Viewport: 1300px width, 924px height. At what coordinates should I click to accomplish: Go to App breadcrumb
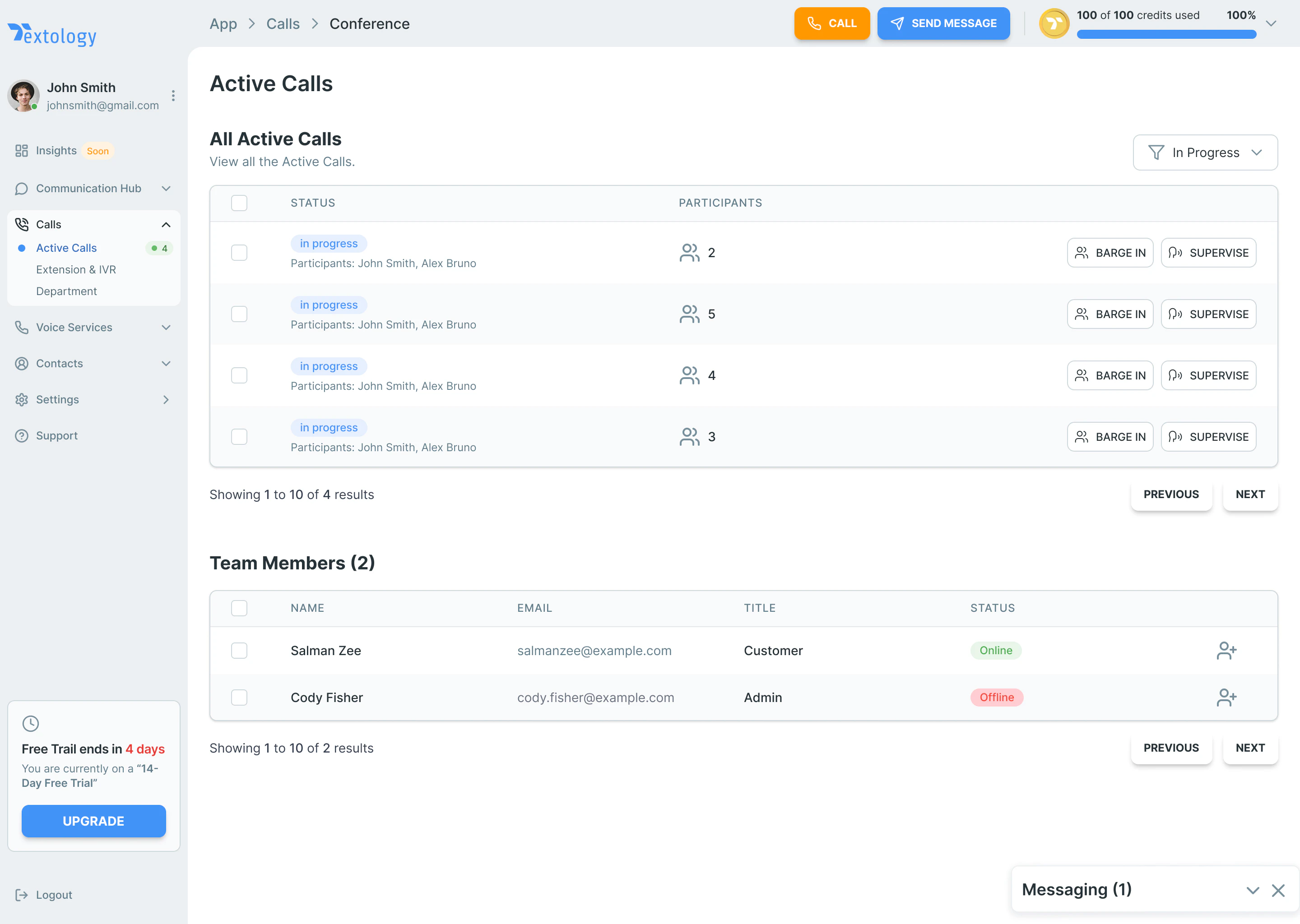coord(223,24)
